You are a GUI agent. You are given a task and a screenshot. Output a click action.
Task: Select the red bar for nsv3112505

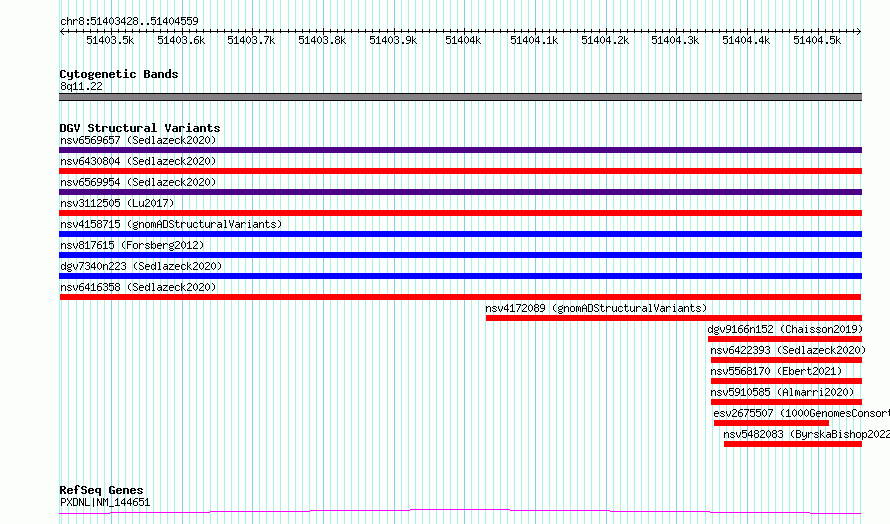[x=460, y=213]
